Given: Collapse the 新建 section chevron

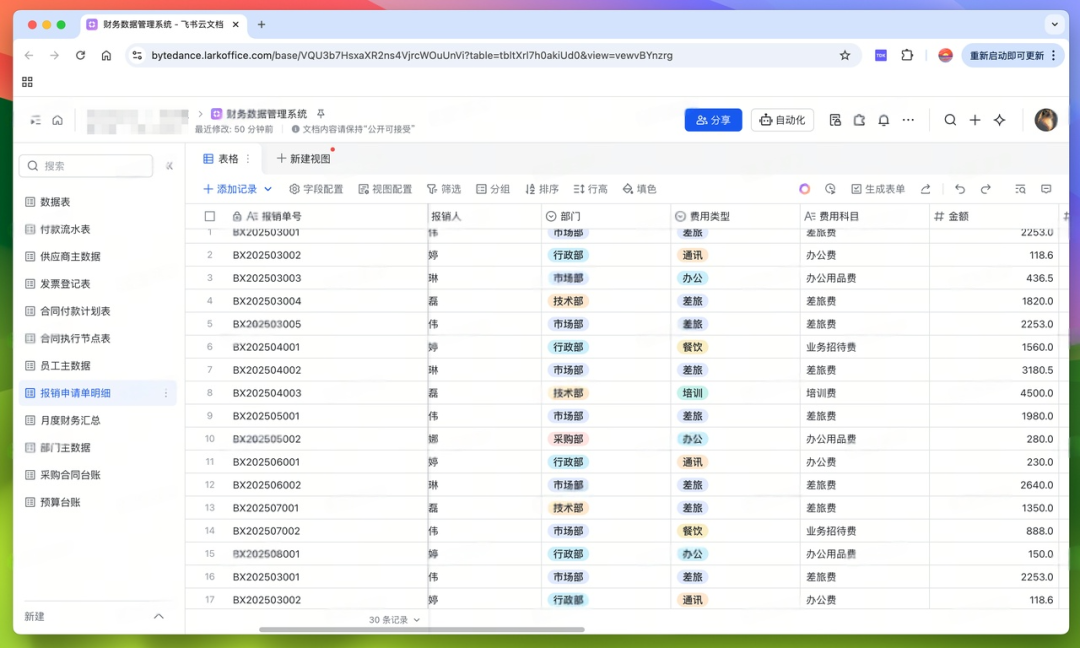Looking at the screenshot, I should click(x=158, y=616).
